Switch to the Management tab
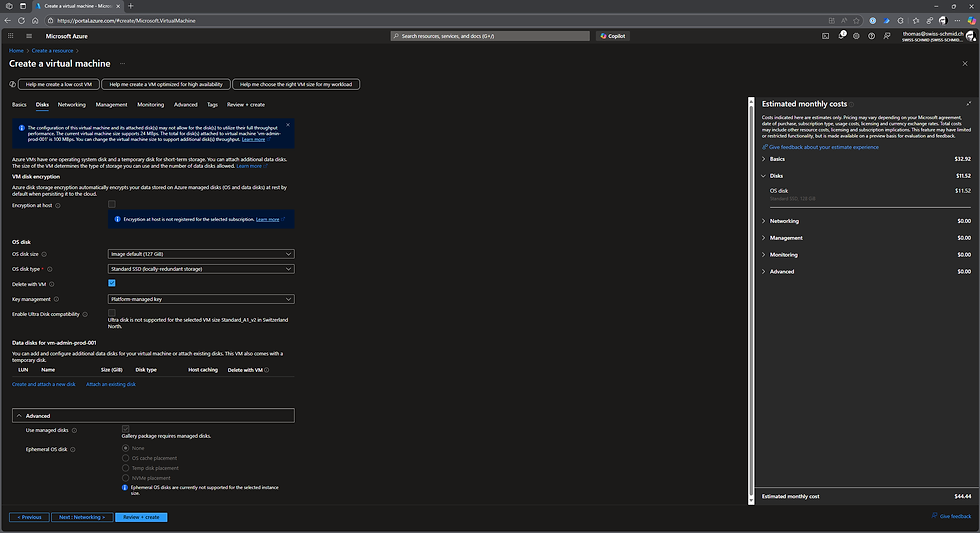This screenshot has height=533, width=980. pos(111,105)
